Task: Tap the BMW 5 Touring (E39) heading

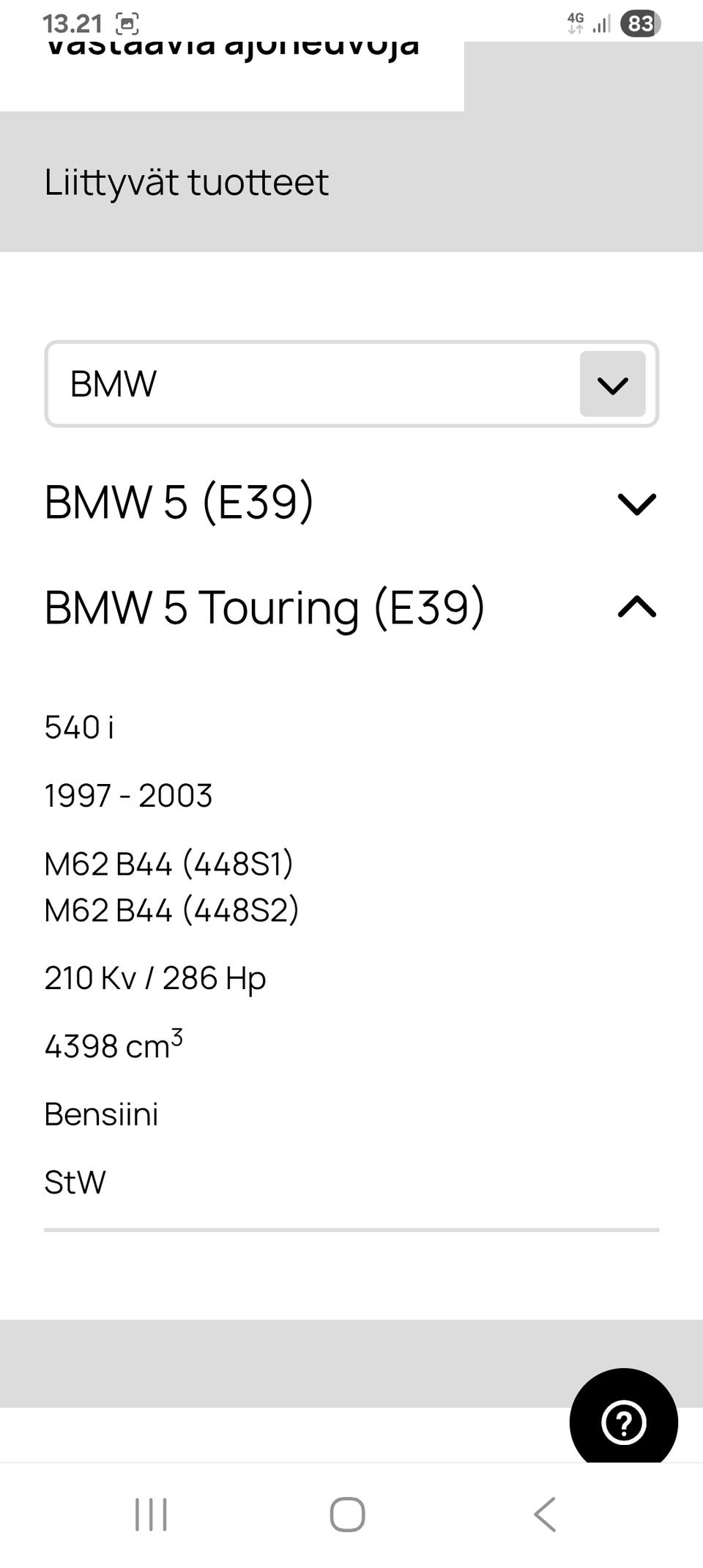Action: pyautogui.click(x=264, y=607)
